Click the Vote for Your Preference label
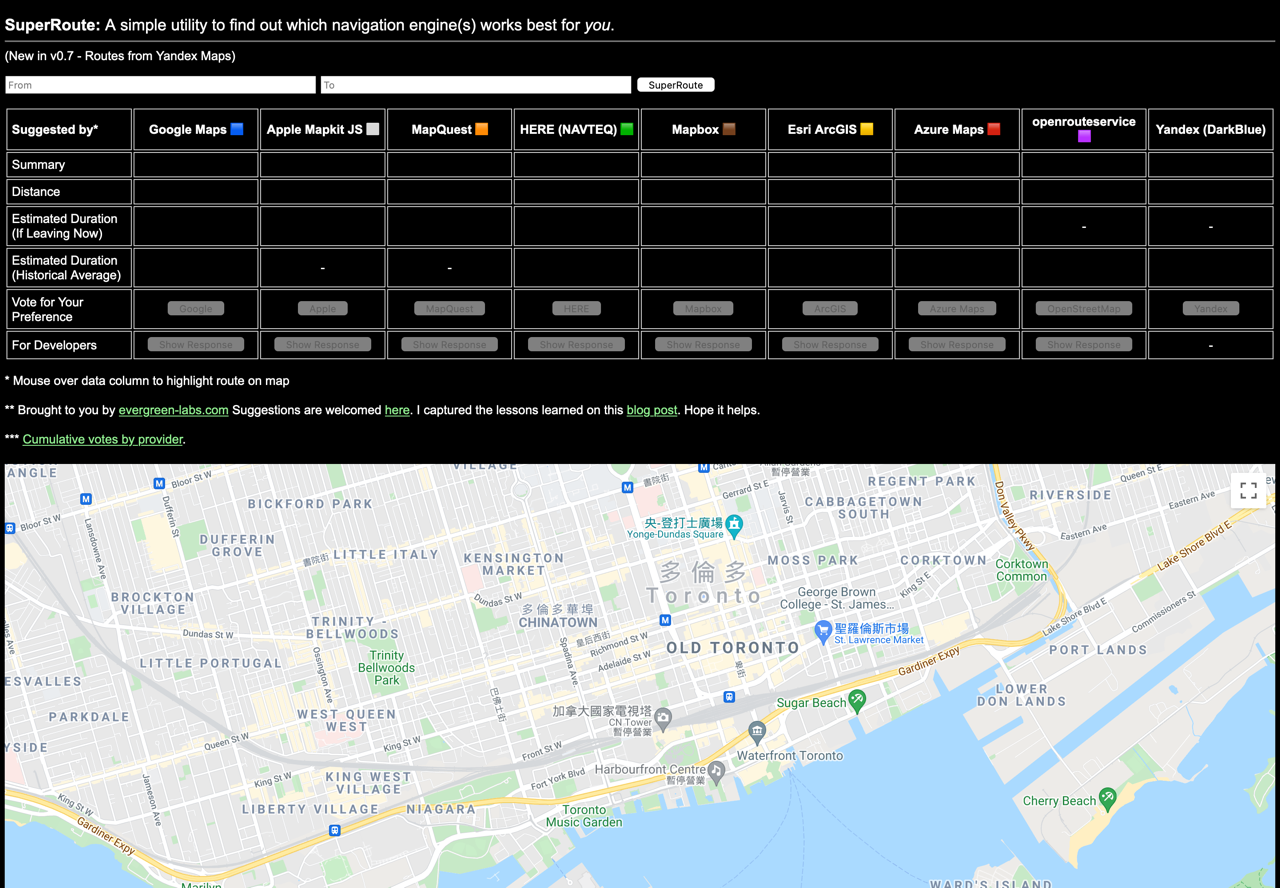This screenshot has height=888, width=1280. [x=48, y=309]
